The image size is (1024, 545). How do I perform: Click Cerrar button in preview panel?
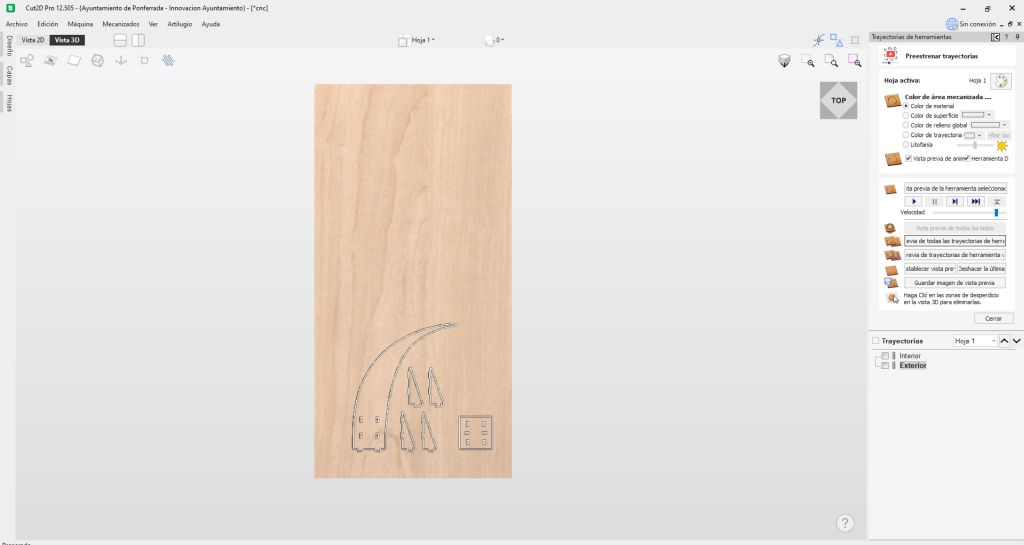tap(993, 319)
